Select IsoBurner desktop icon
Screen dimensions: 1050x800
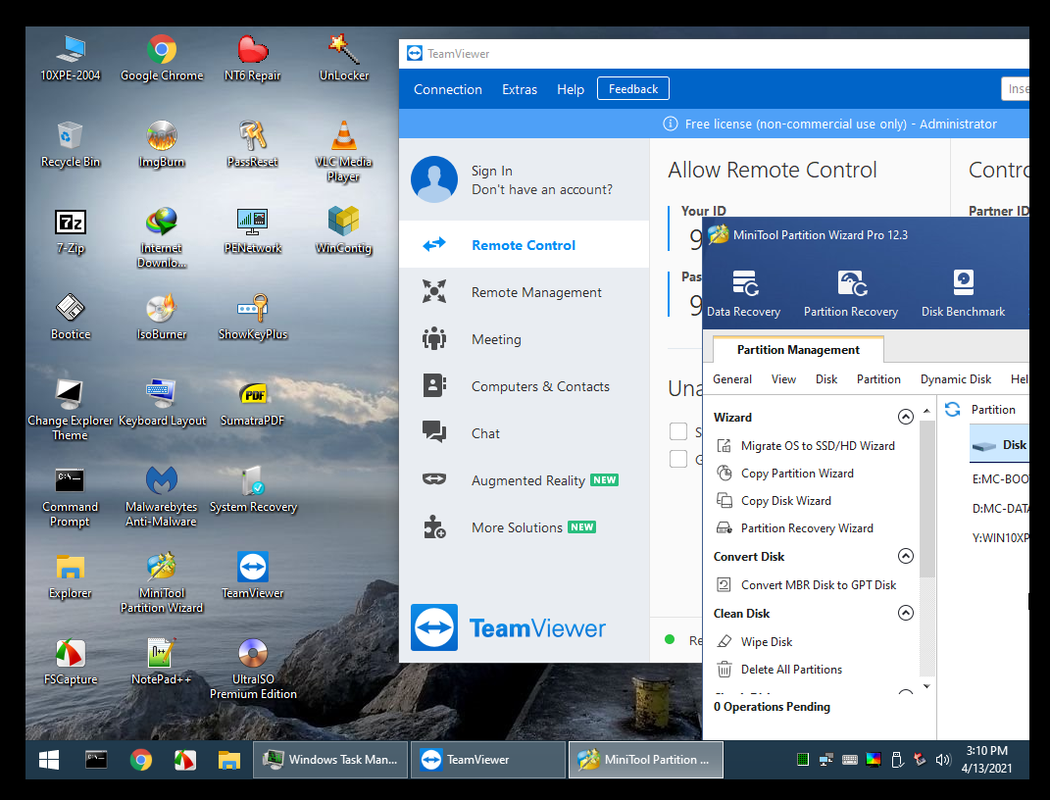161,317
